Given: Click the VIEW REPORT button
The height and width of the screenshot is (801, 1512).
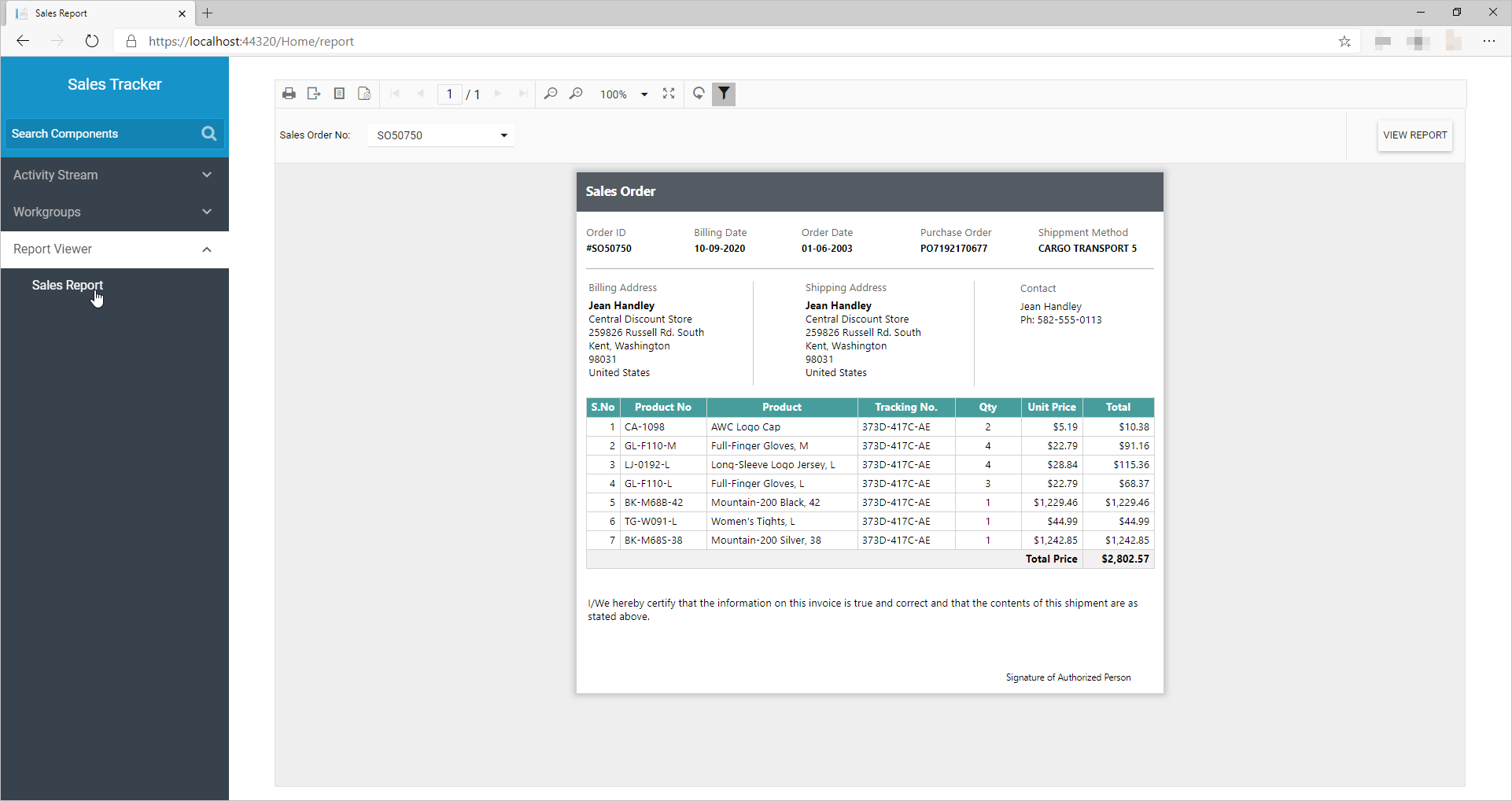Looking at the screenshot, I should click(x=1414, y=135).
